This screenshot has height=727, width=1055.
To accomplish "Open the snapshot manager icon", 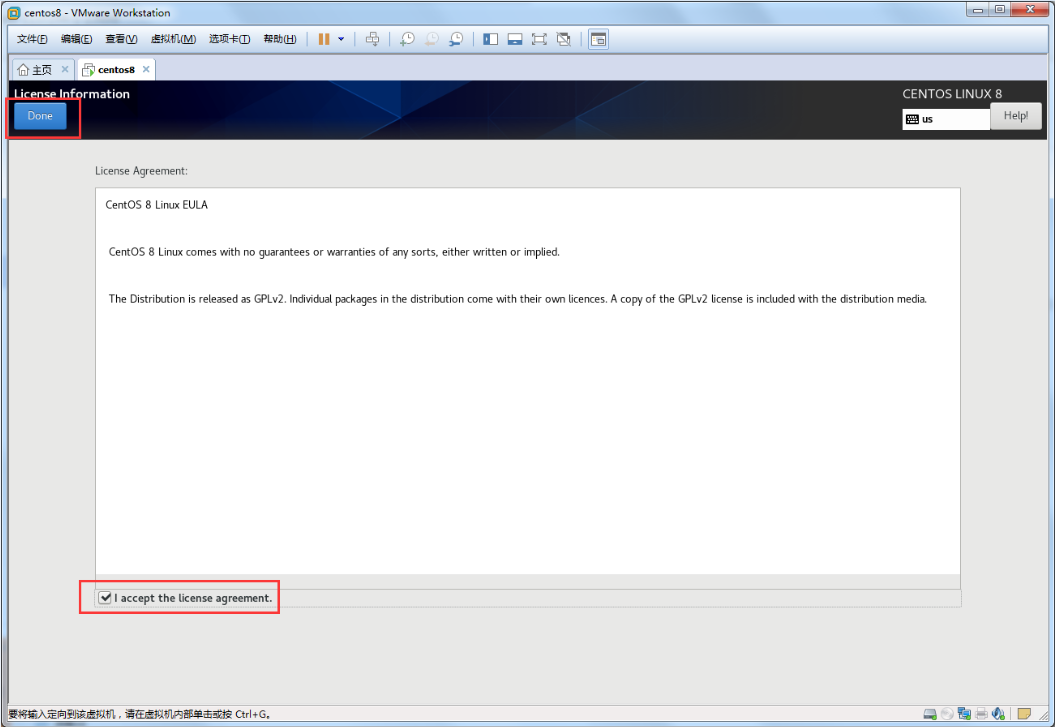I will click(456, 39).
